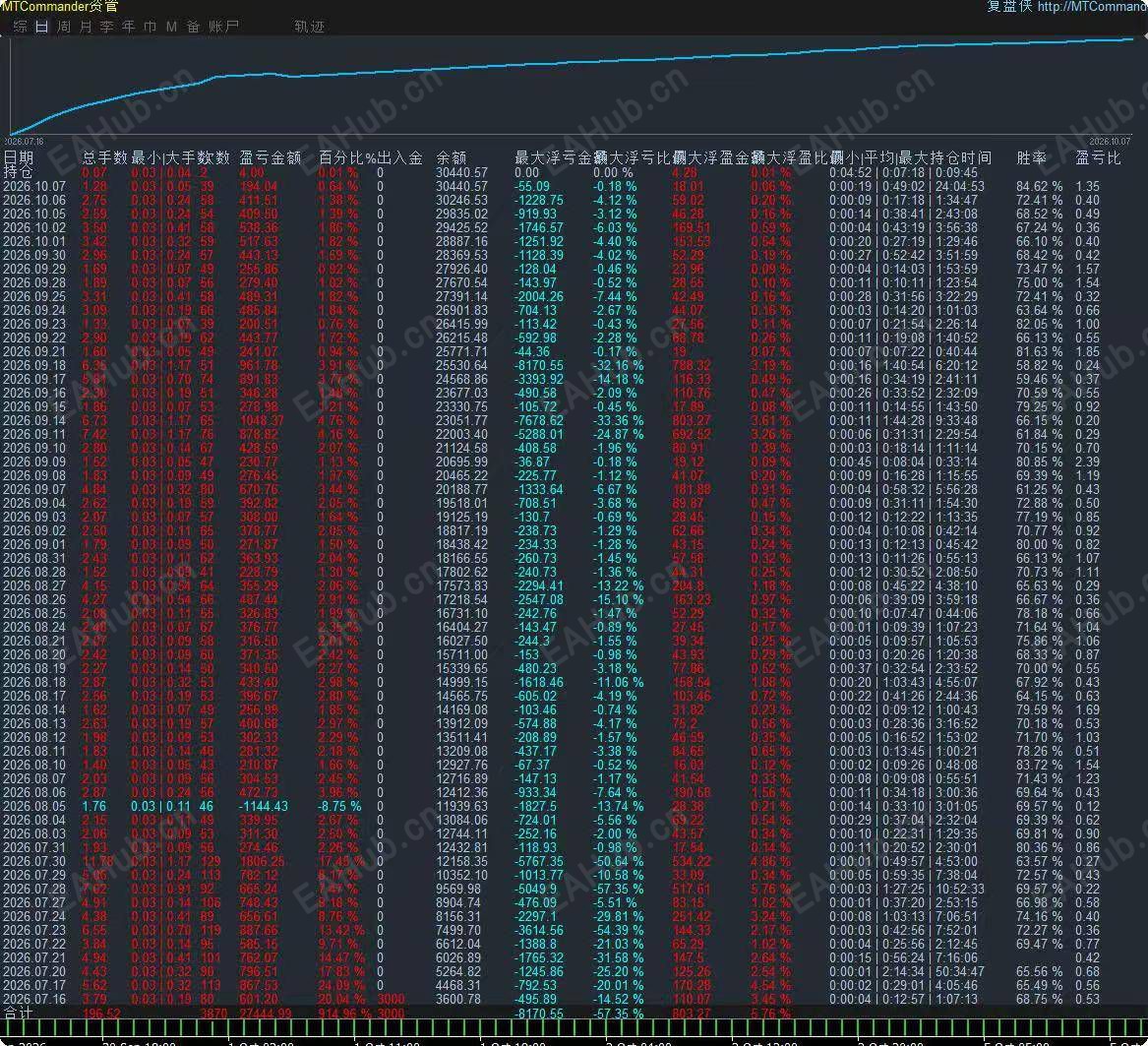Select the 2026.10.01 date row
This screenshot has width=1148, height=1046.
[34, 242]
